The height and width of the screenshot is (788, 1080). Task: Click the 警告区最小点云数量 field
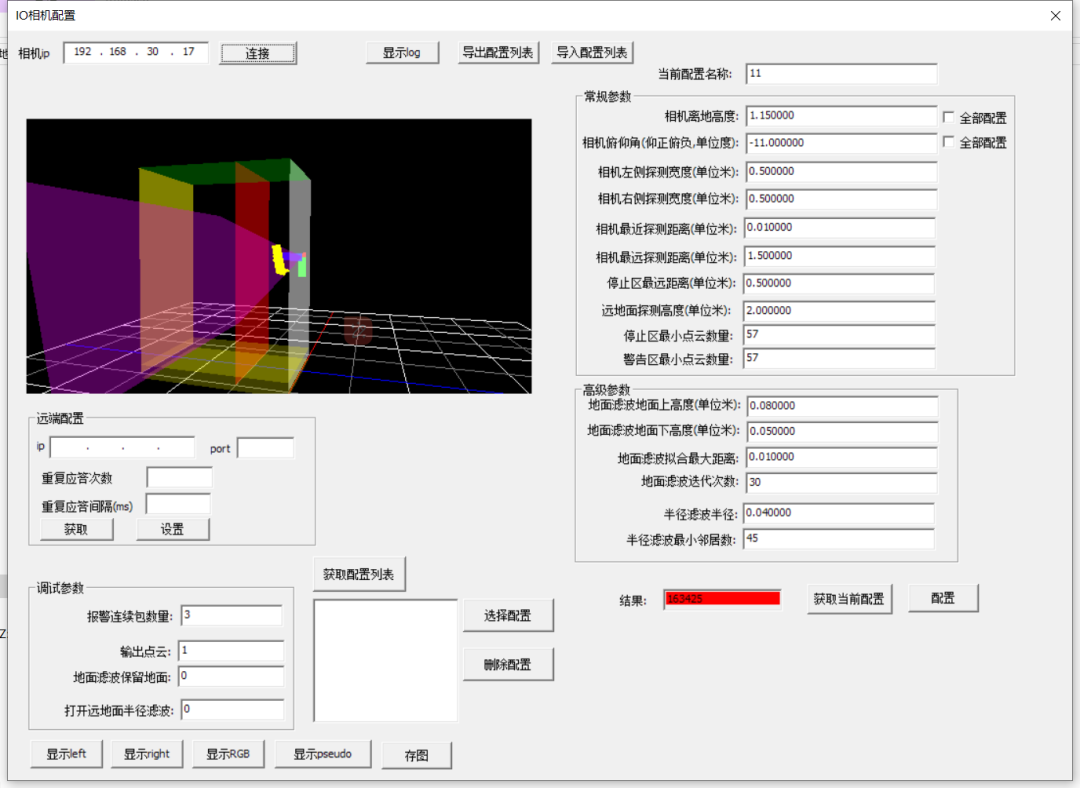(839, 358)
